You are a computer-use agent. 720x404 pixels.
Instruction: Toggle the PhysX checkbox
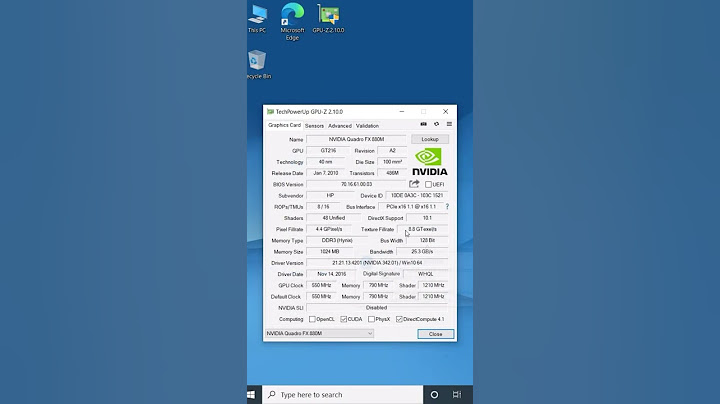pos(371,319)
